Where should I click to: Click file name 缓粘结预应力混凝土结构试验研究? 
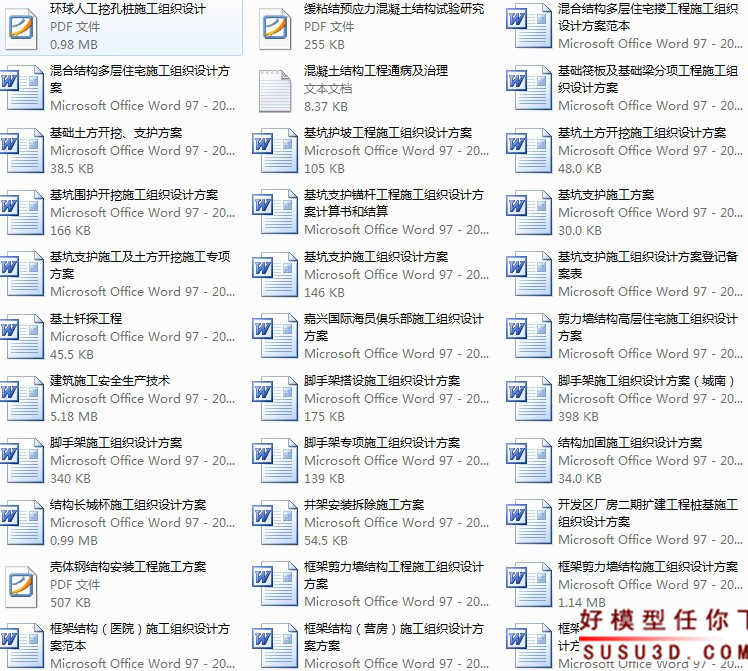(394, 9)
